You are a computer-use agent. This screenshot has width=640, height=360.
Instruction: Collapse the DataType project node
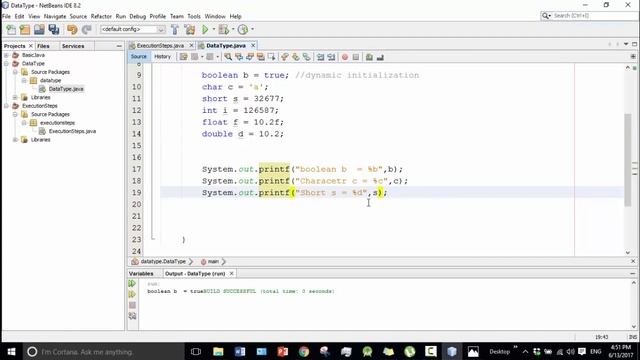click(7, 64)
